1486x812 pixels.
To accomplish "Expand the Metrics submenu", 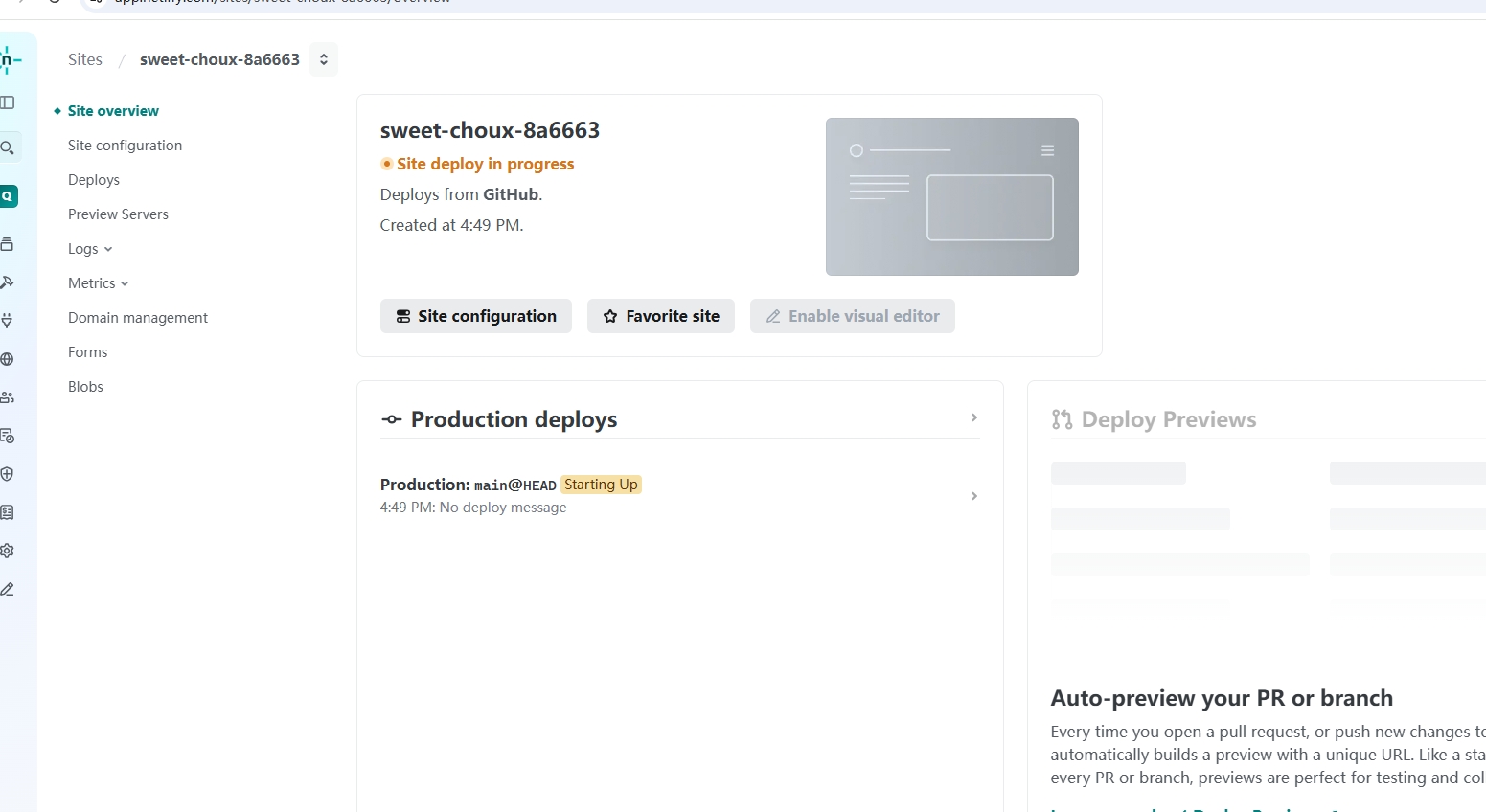I will click(99, 283).
